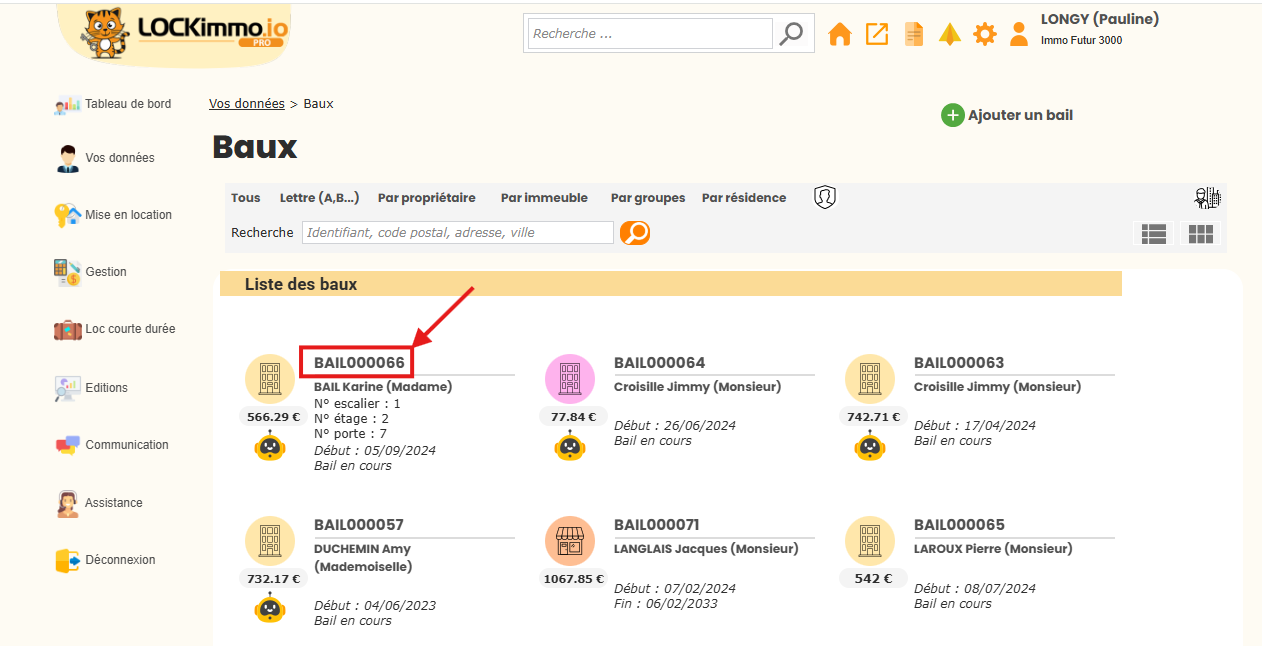Screen dimensions: 1262x646
Task: Click the green plus icon for Ajouter un bail
Action: [953, 115]
